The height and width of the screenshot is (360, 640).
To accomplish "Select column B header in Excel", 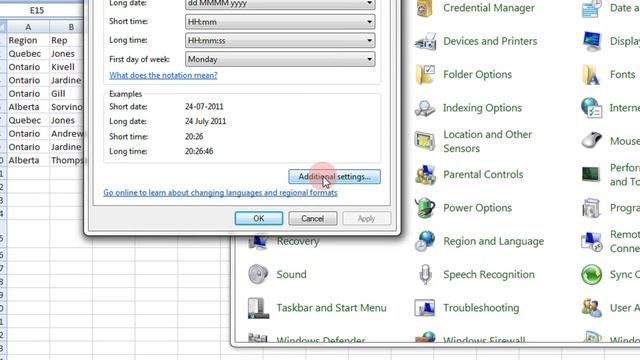I will (67, 27).
